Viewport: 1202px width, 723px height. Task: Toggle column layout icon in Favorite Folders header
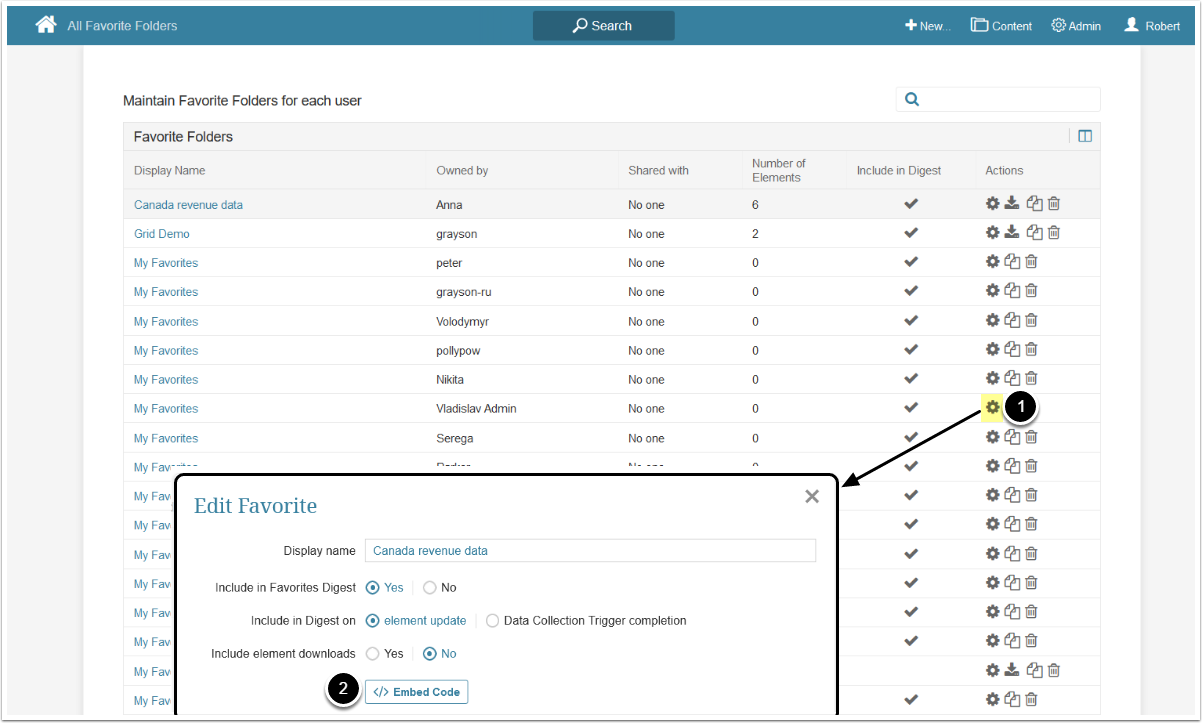(x=1085, y=137)
